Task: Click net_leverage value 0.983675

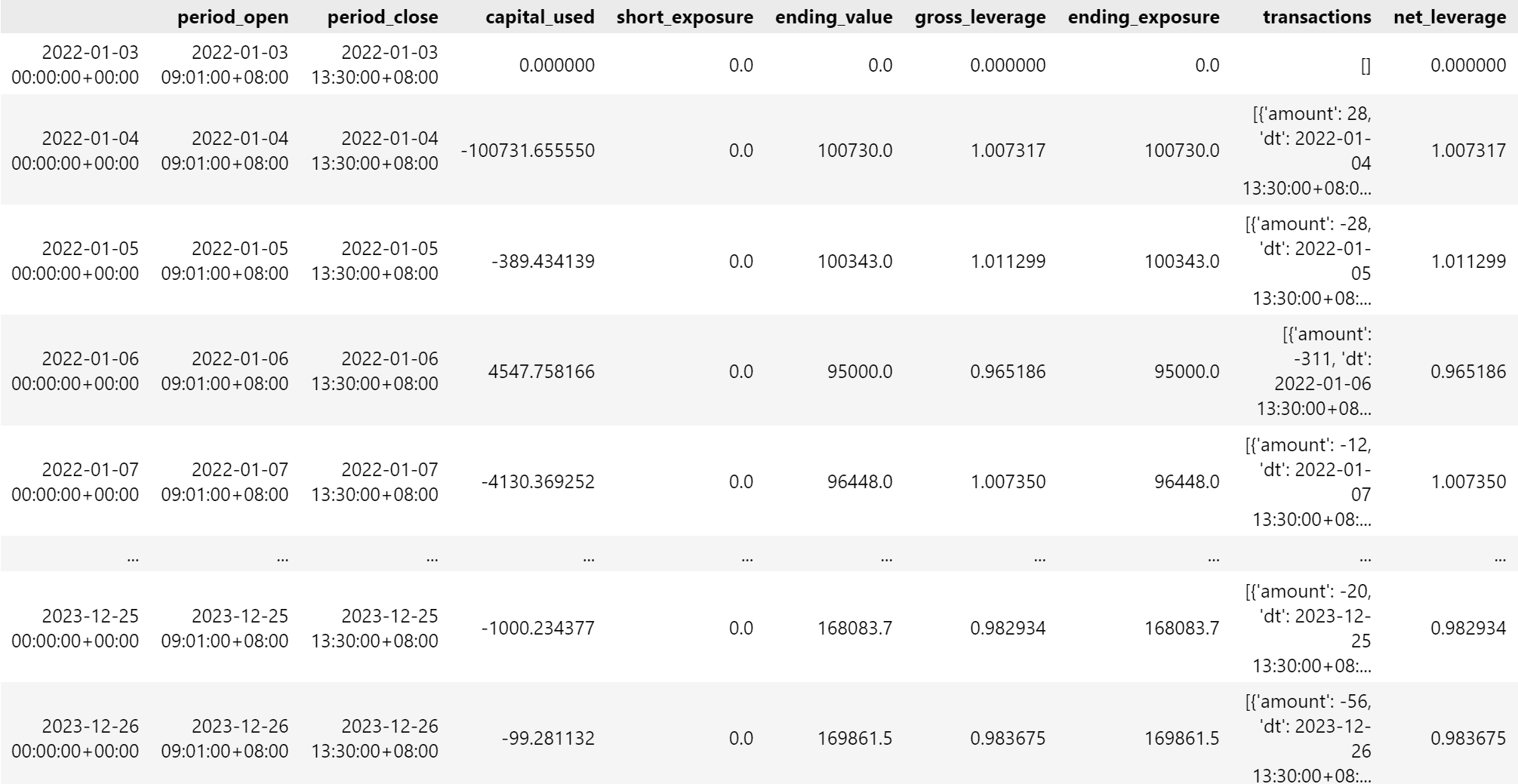Action: point(1467,738)
